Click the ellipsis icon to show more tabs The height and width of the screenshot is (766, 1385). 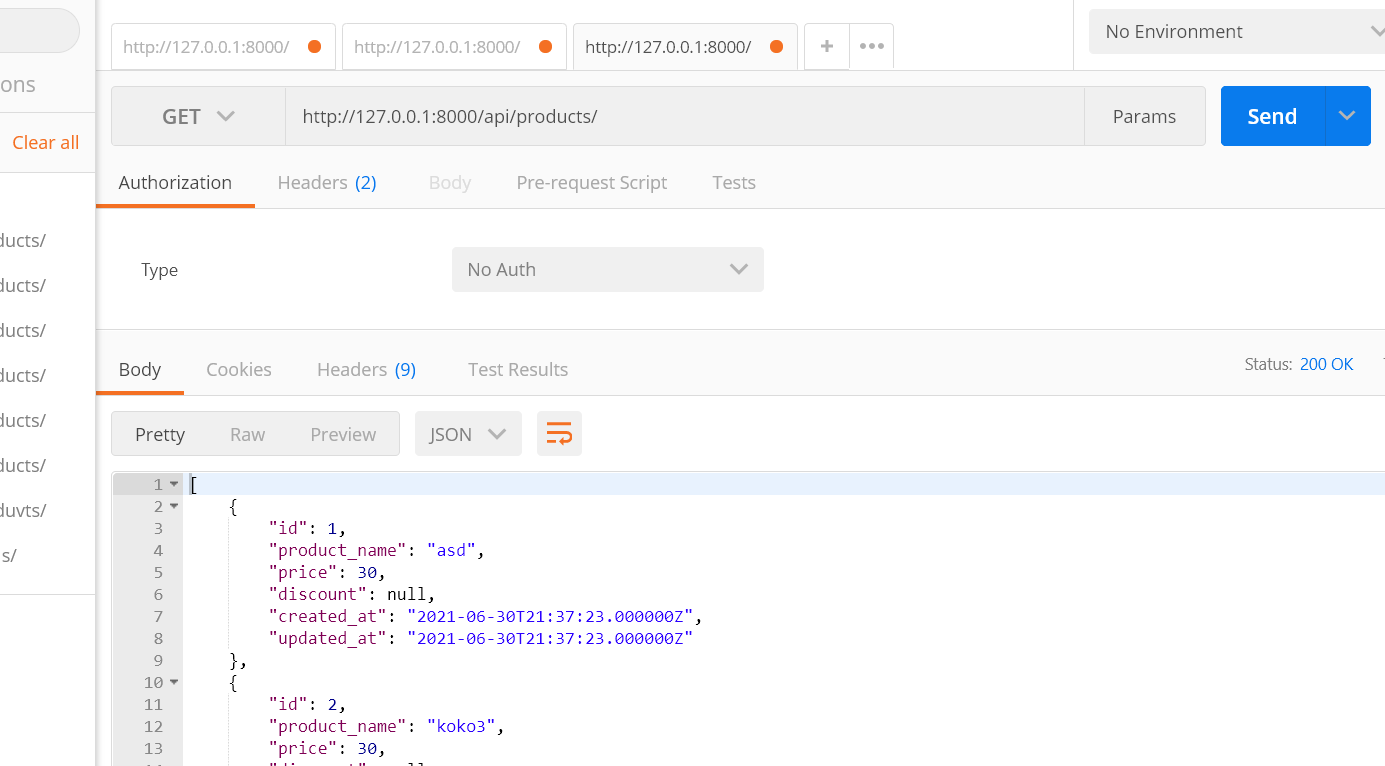pyautogui.click(x=870, y=45)
